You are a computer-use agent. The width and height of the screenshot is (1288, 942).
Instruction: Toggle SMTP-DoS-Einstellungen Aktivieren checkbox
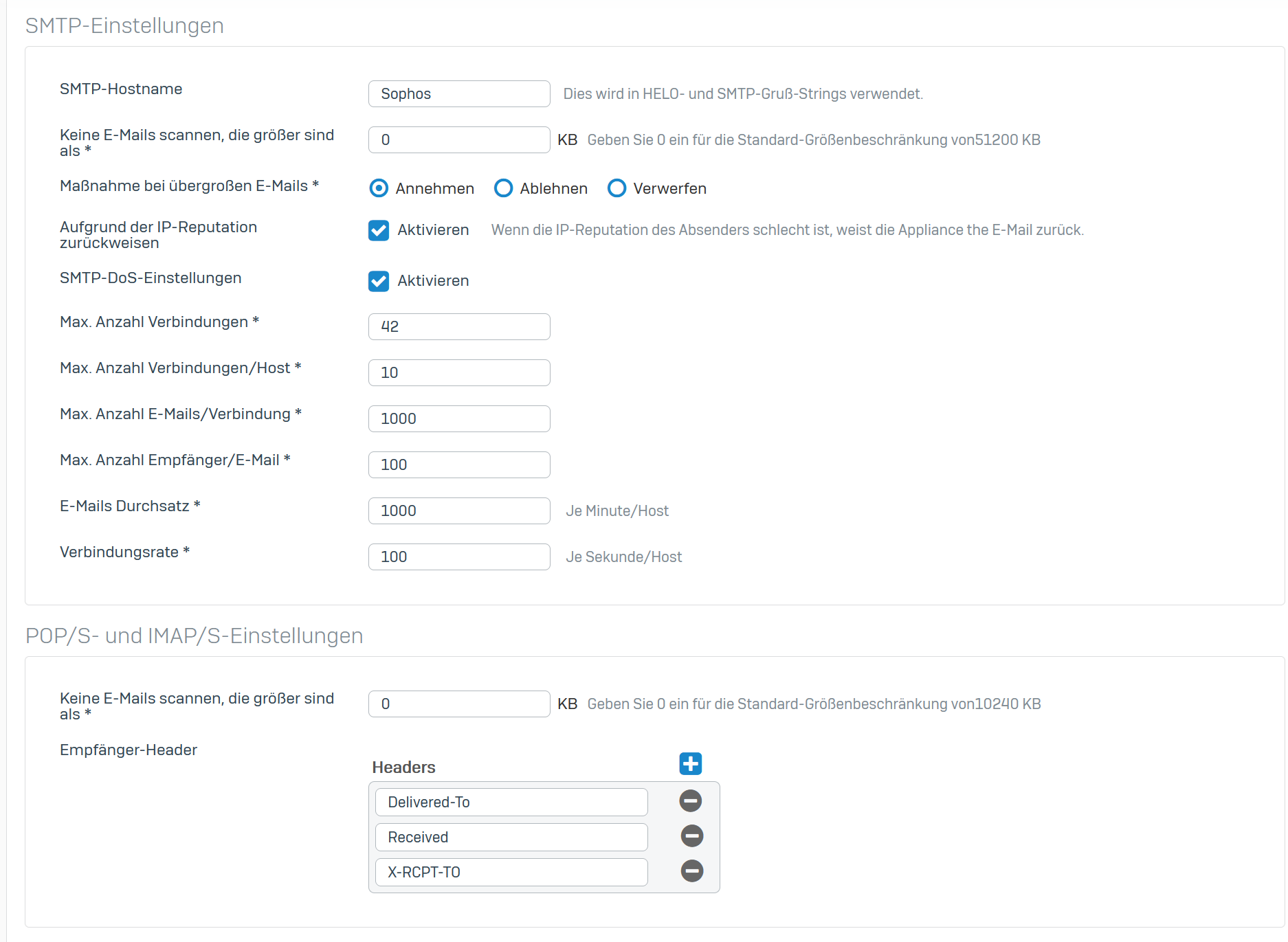click(x=379, y=281)
